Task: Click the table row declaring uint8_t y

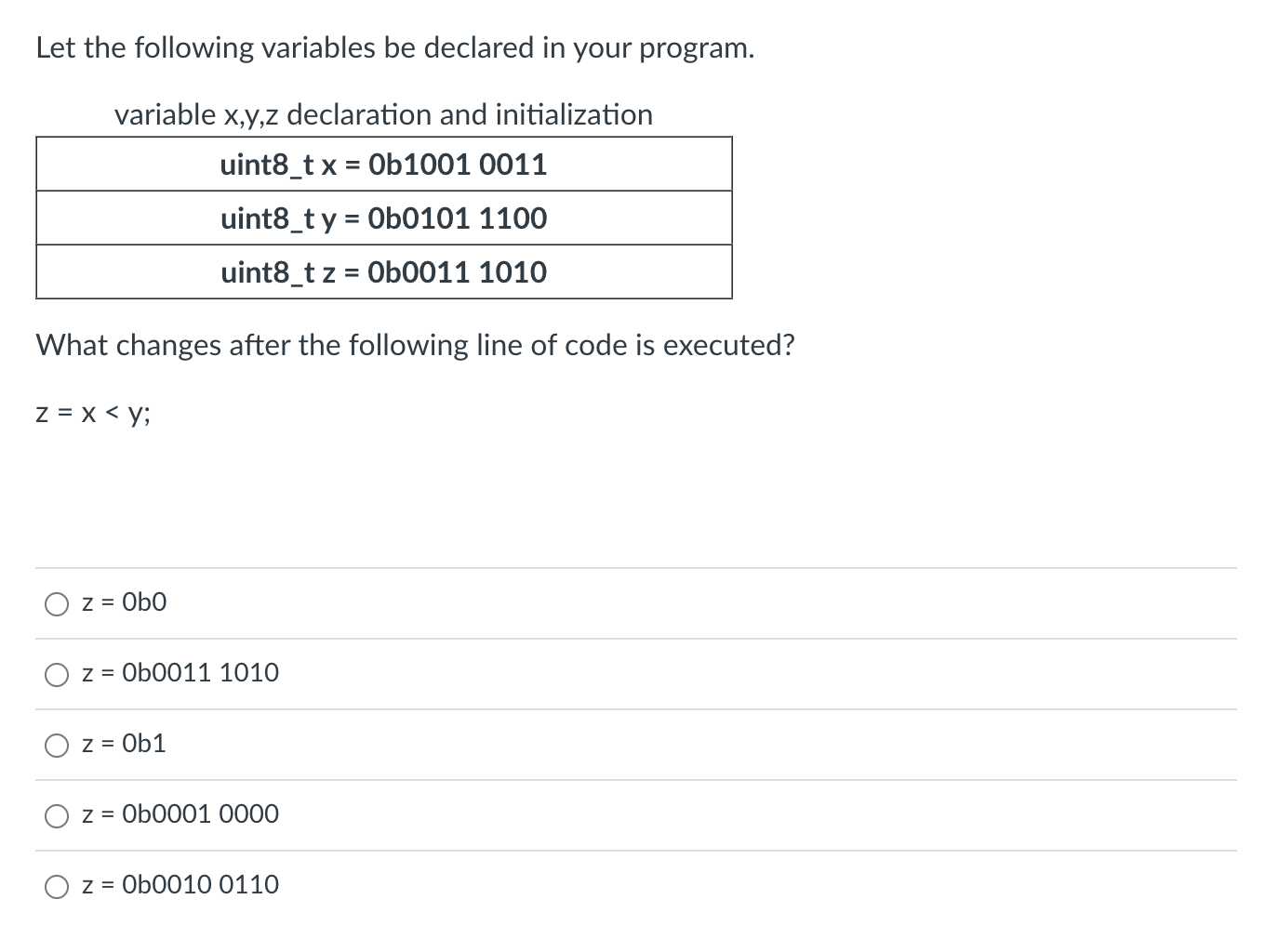Action: (x=383, y=218)
